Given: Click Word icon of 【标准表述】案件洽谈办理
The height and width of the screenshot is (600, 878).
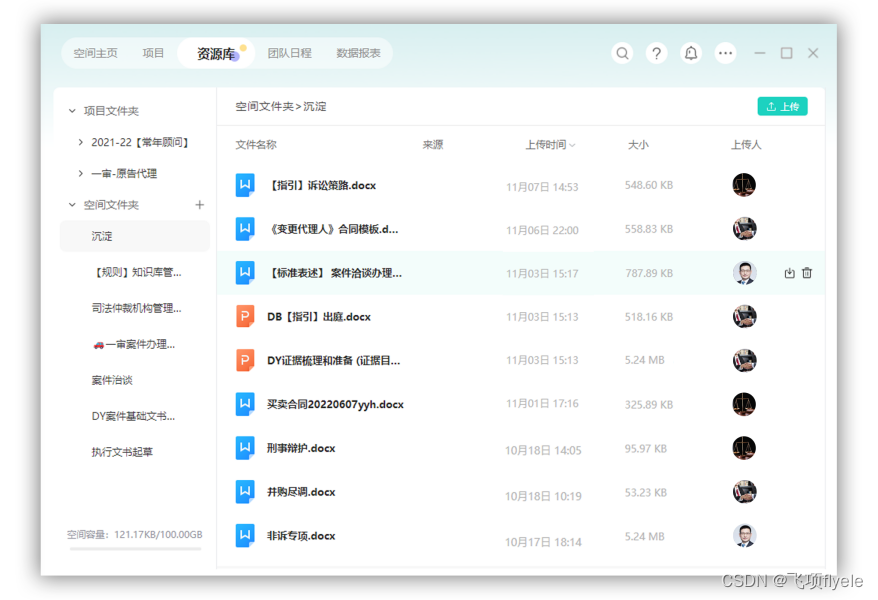Looking at the screenshot, I should [245, 273].
